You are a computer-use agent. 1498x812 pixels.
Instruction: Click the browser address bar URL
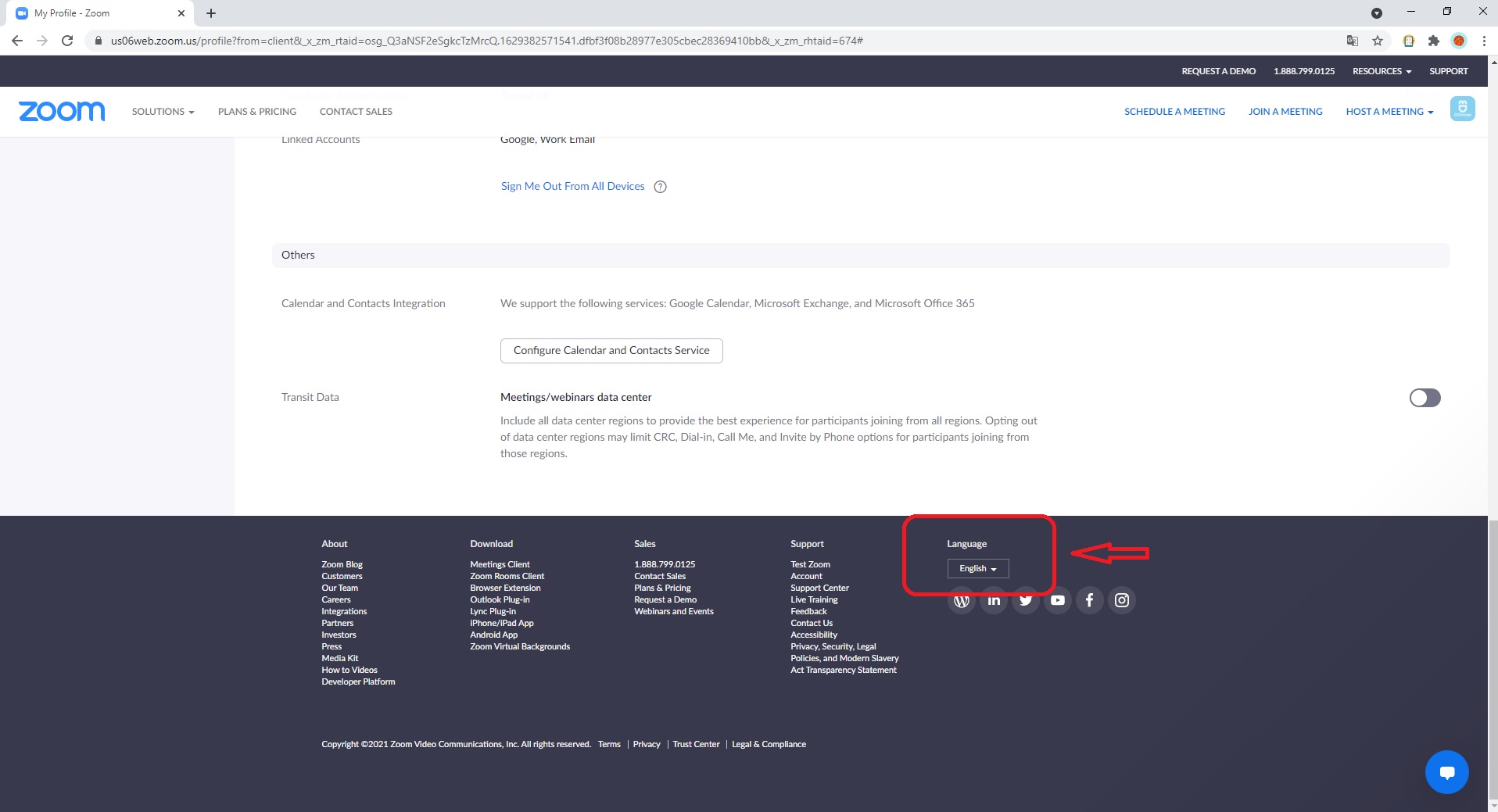(486, 41)
